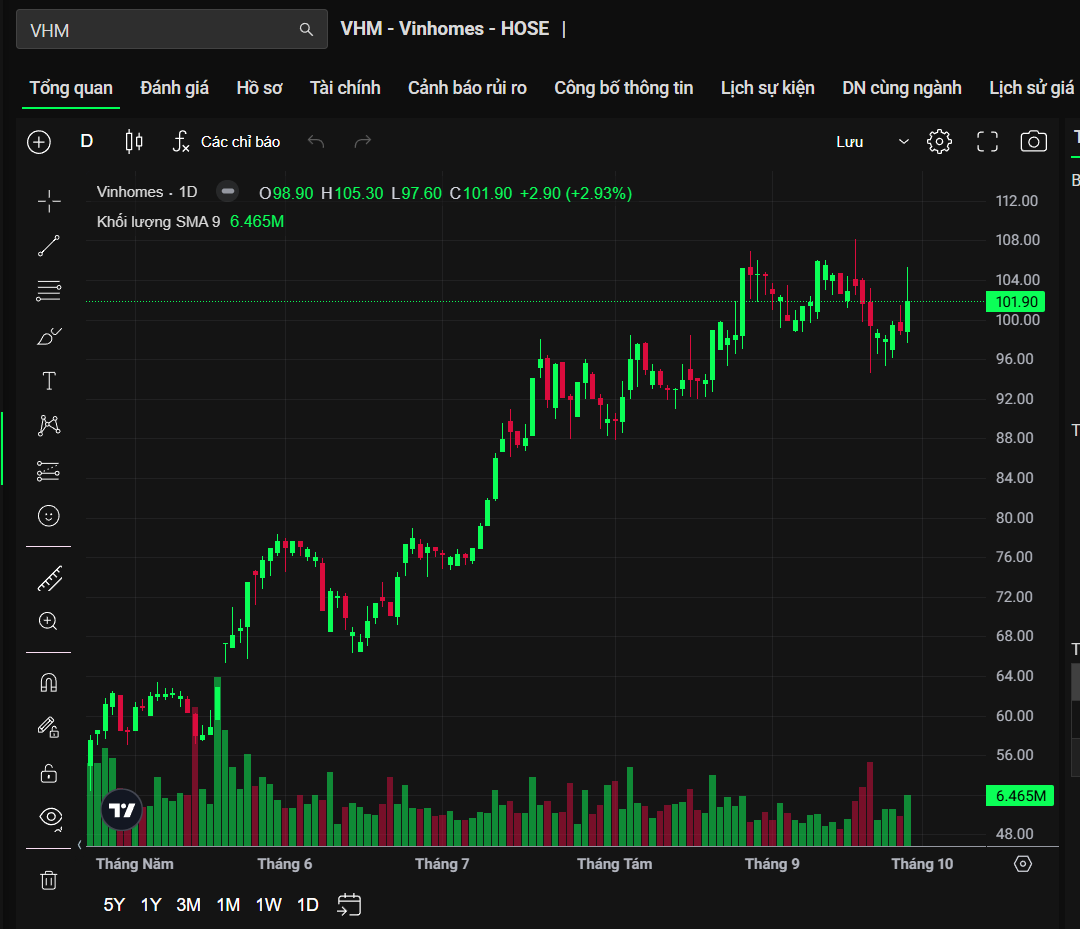This screenshot has height=929, width=1080.
Task: Open chart settings gear icon
Action: [939, 142]
